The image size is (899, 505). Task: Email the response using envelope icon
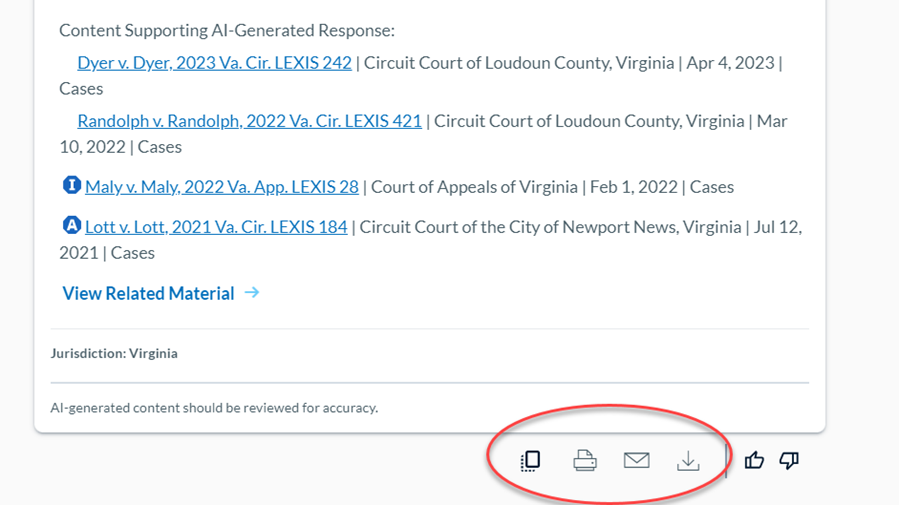click(x=636, y=460)
